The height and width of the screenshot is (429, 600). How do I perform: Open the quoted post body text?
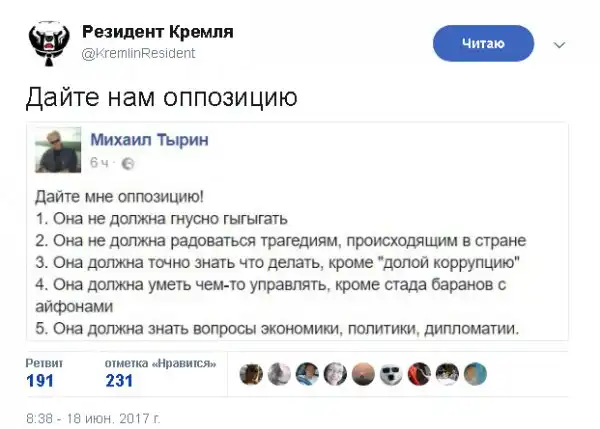[x=280, y=260]
